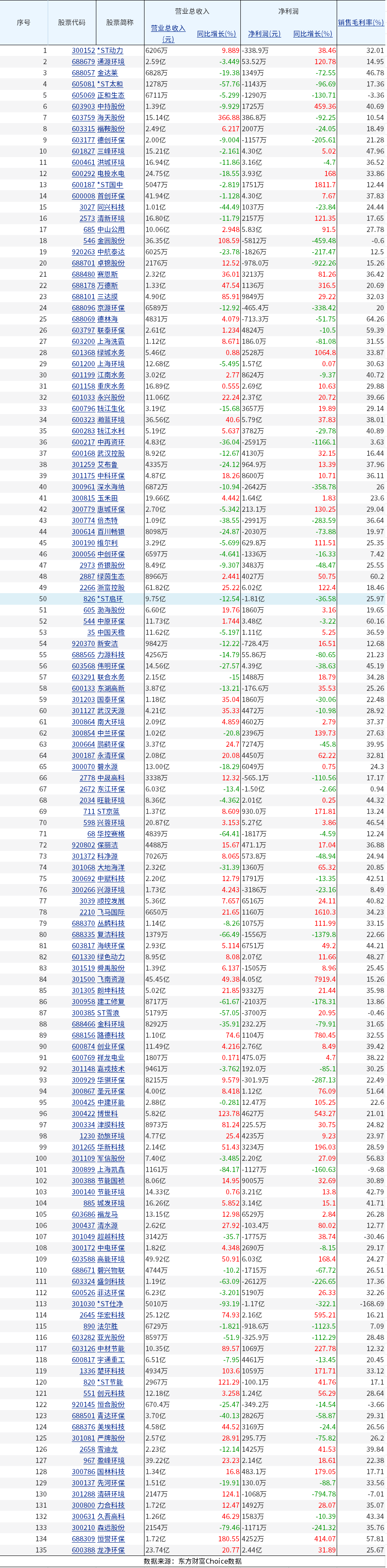Screen dimensions: 387x1568
Task: Open stock code 603588 link
Action: coord(83,1259)
